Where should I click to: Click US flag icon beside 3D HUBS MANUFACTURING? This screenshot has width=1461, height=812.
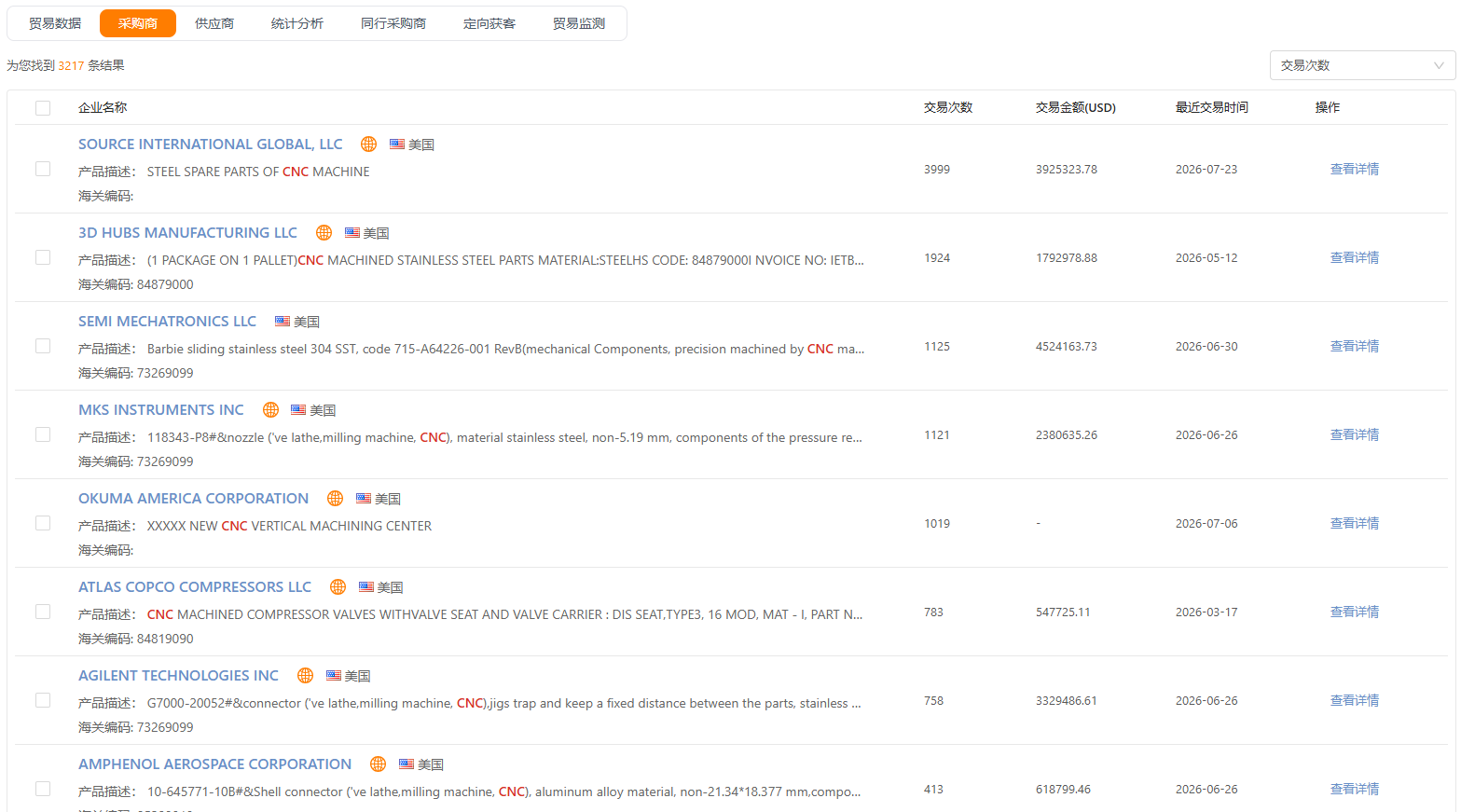(x=352, y=233)
